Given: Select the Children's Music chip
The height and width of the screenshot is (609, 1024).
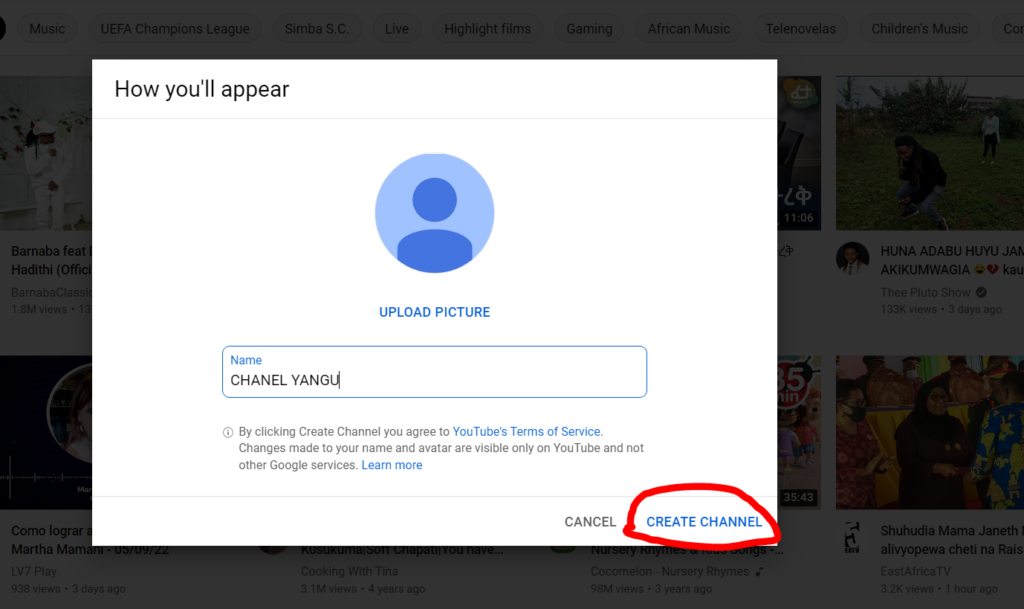Looking at the screenshot, I should [920, 29].
